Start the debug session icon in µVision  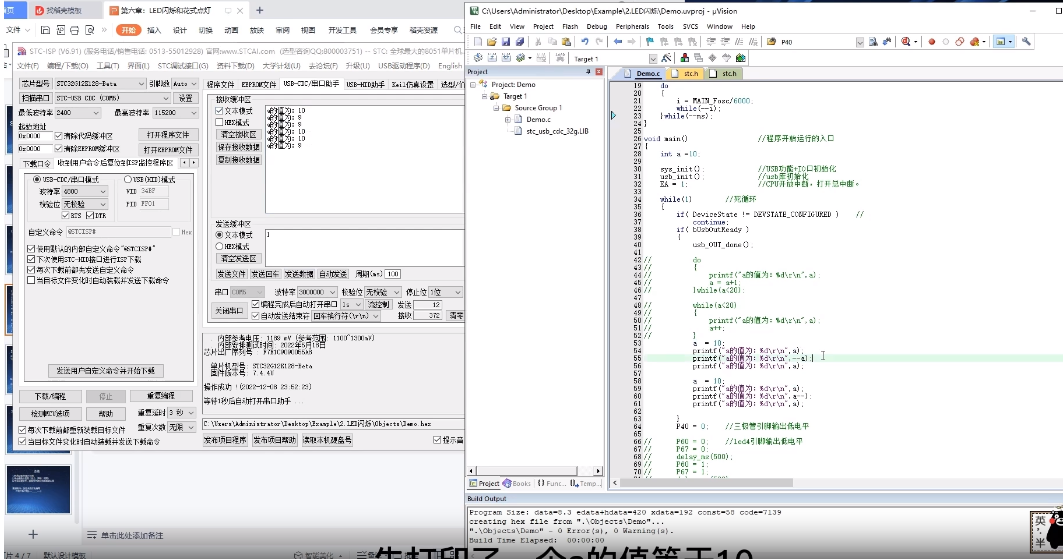pyautogui.click(x=906, y=42)
